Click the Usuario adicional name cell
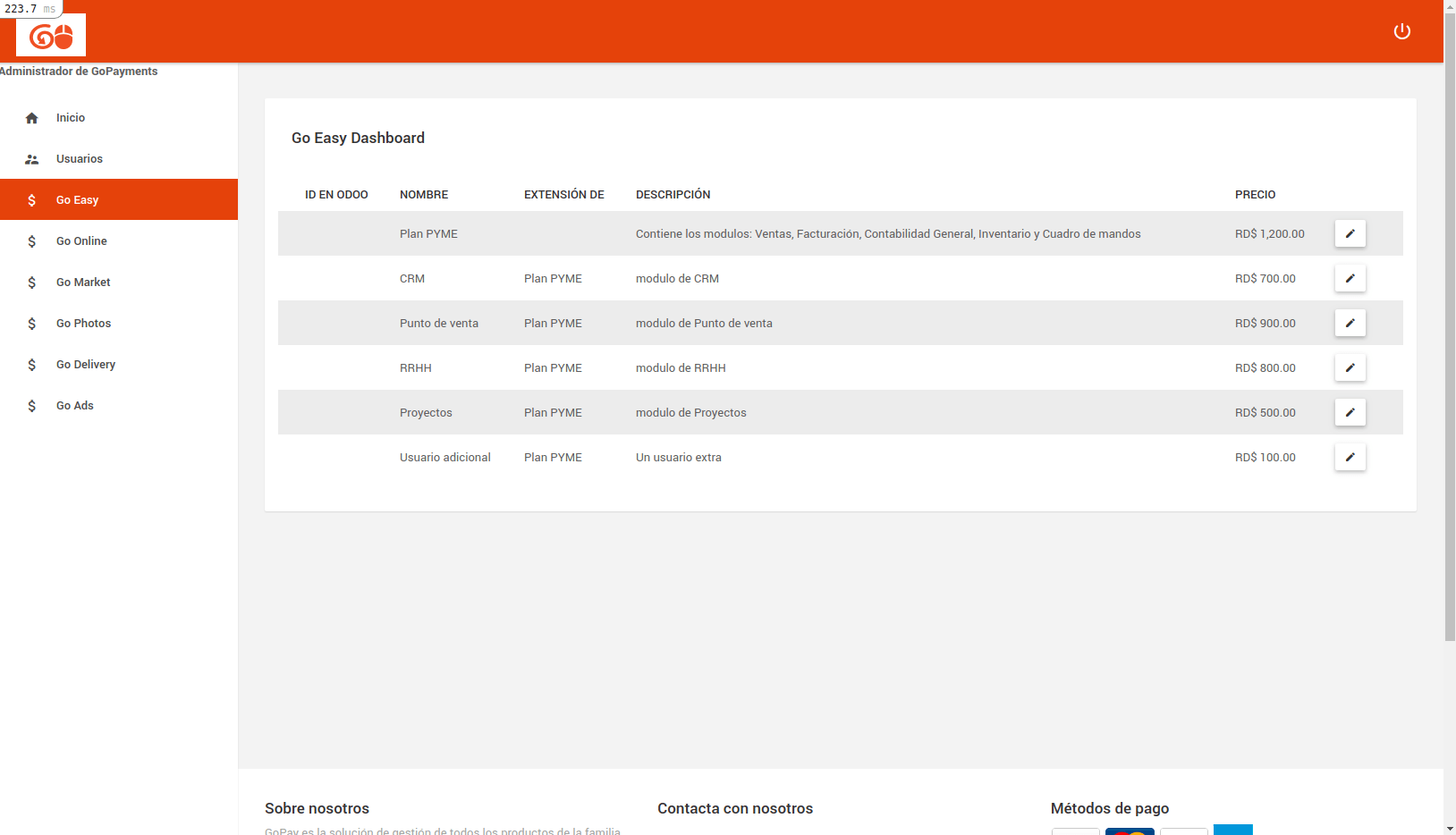The height and width of the screenshot is (835, 1456). tap(445, 458)
